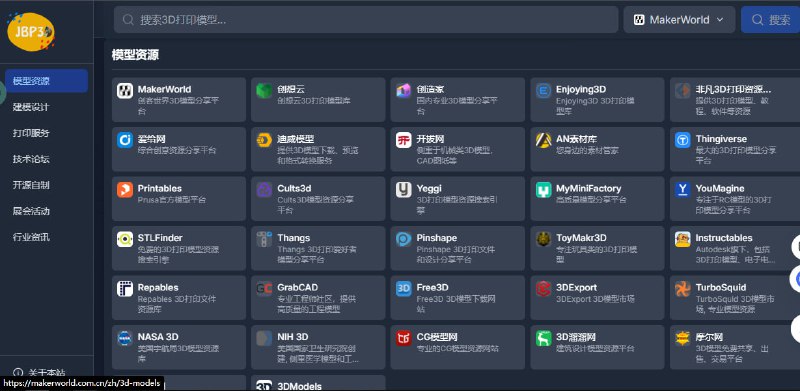800x391 pixels.
Task: Select 模型资源 in the sidebar
Action: [46, 81]
